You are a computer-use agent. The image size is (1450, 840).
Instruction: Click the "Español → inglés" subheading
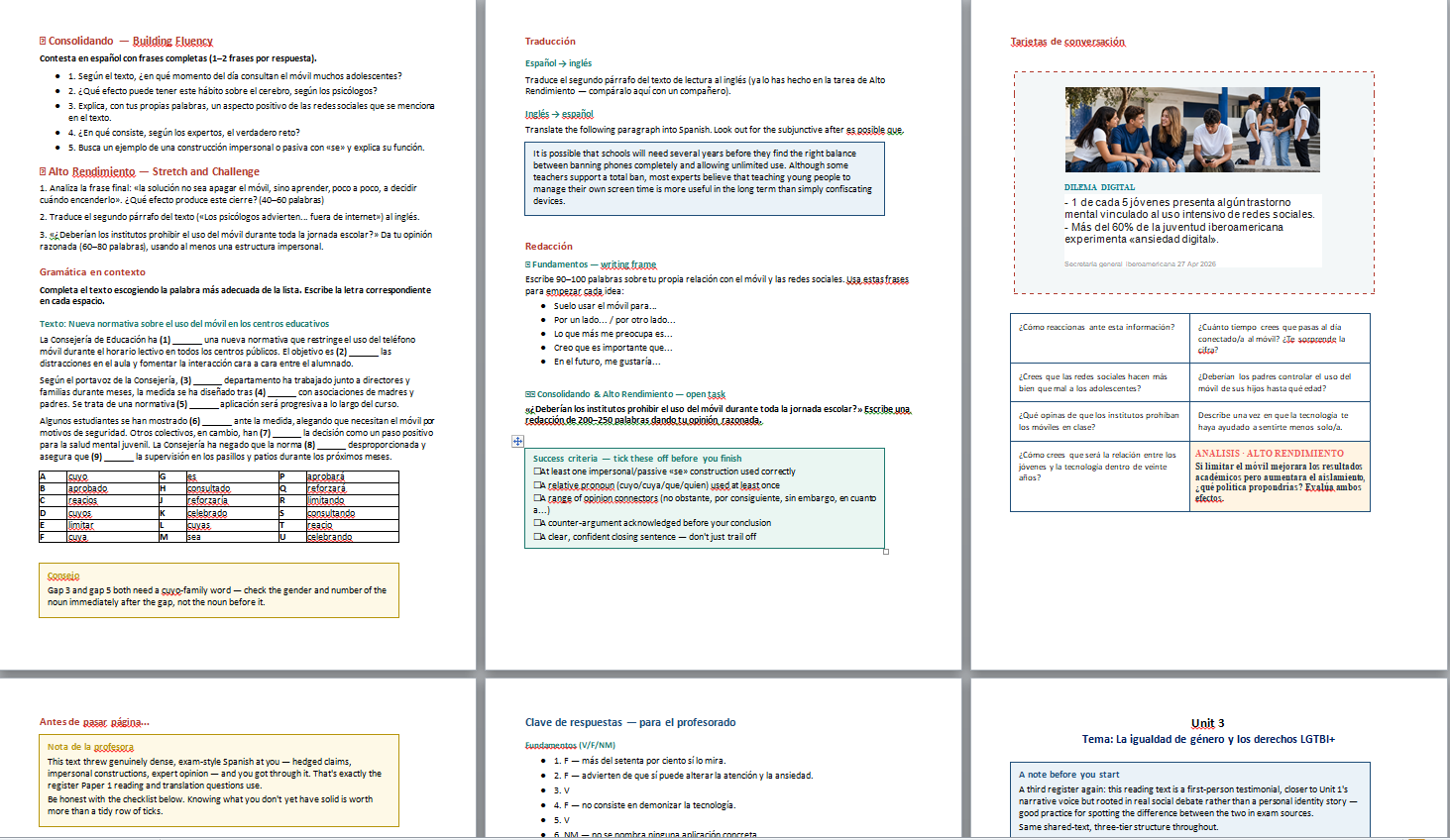[558, 63]
